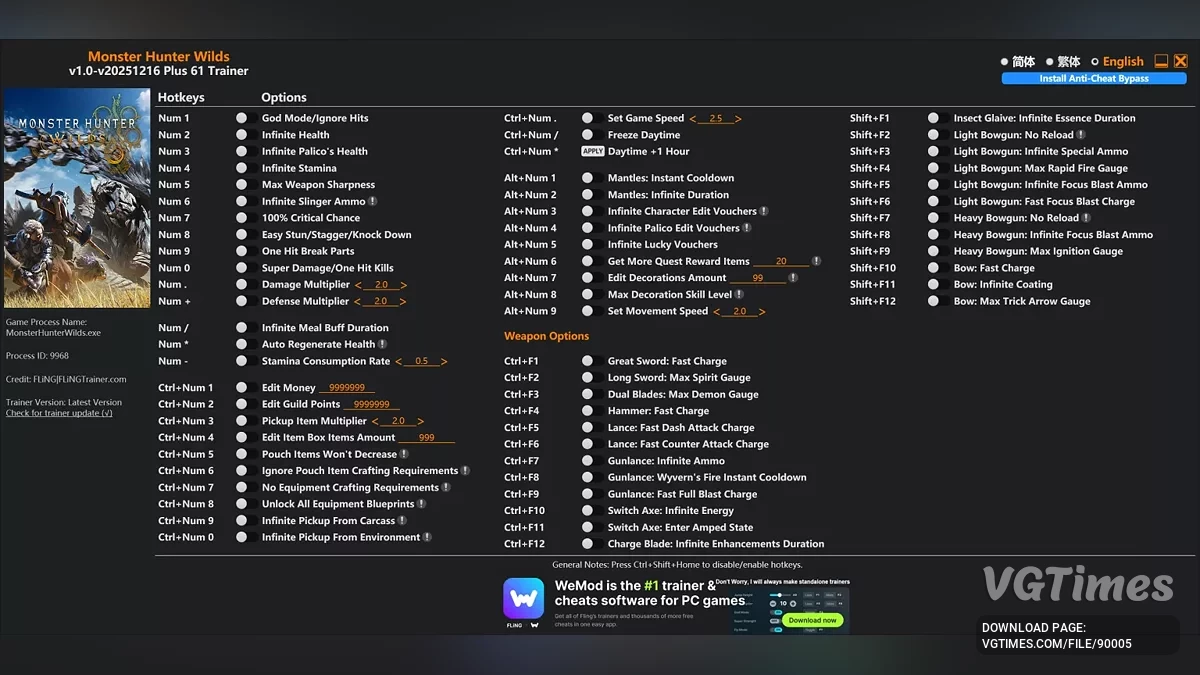1200x675 pixels.
Task: Increase Set Movement Speed value
Action: click(762, 311)
